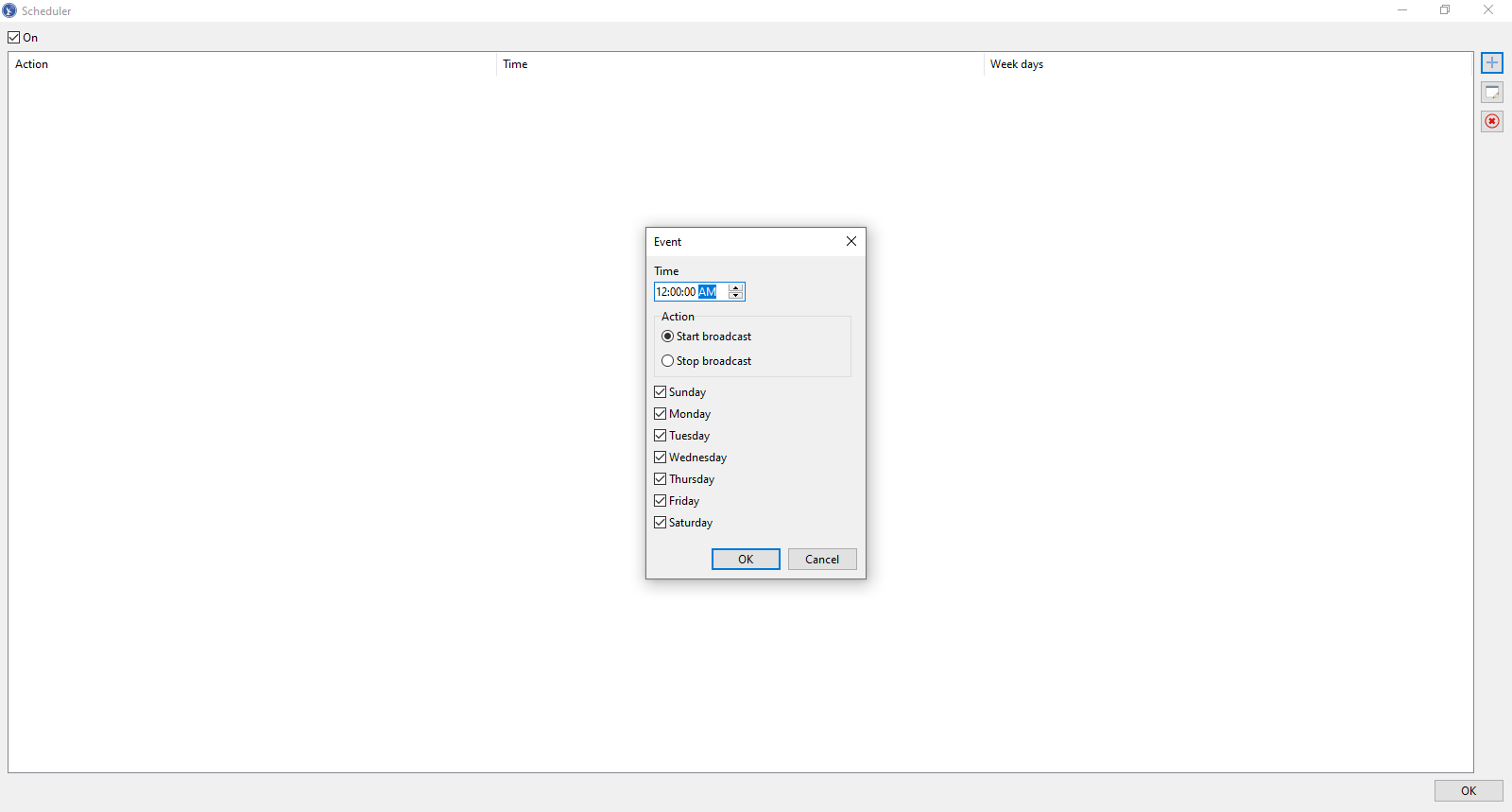Restore down the Scheduler window

coord(1445,10)
